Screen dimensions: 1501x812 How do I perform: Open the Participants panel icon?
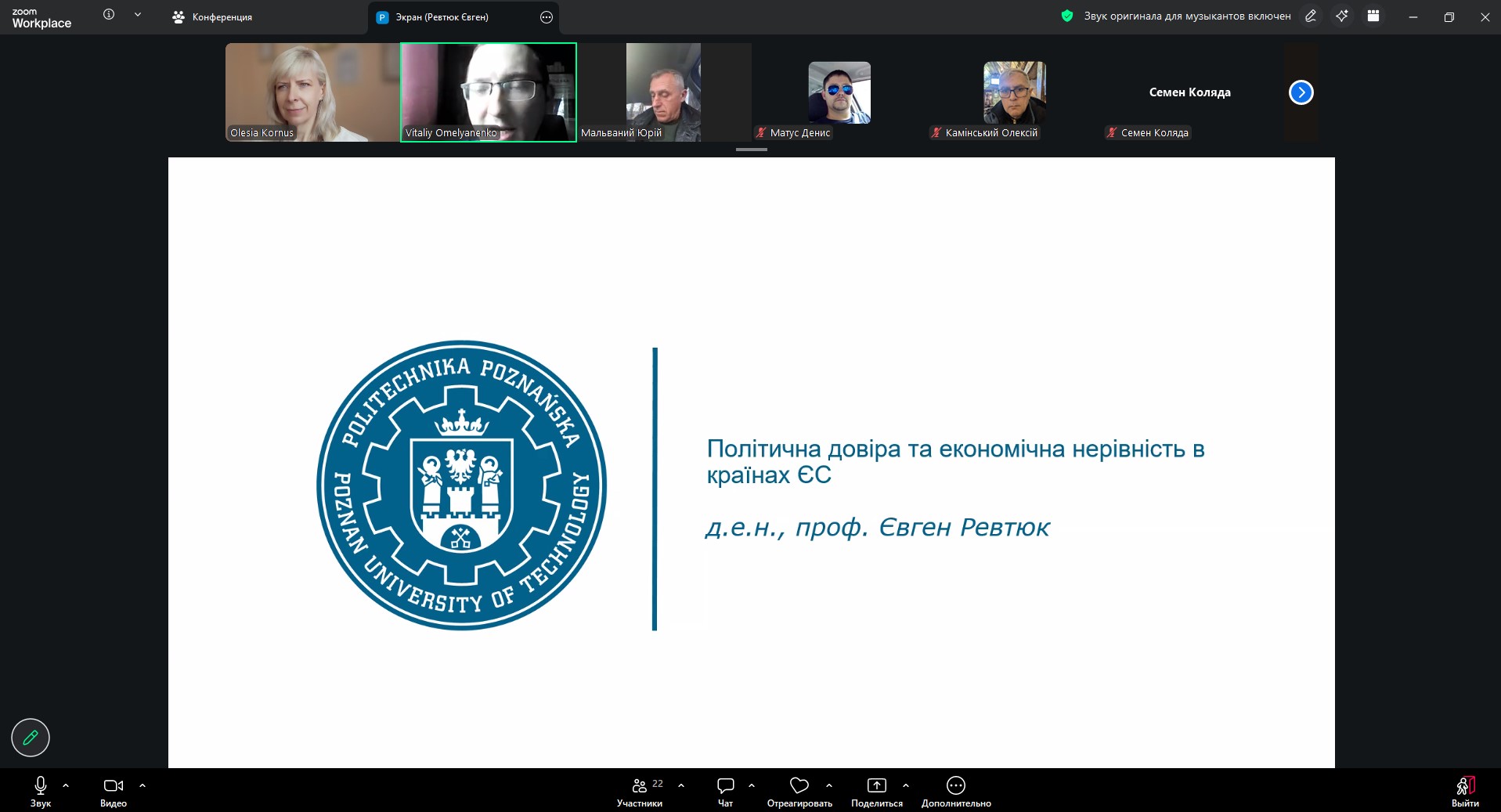[640, 785]
